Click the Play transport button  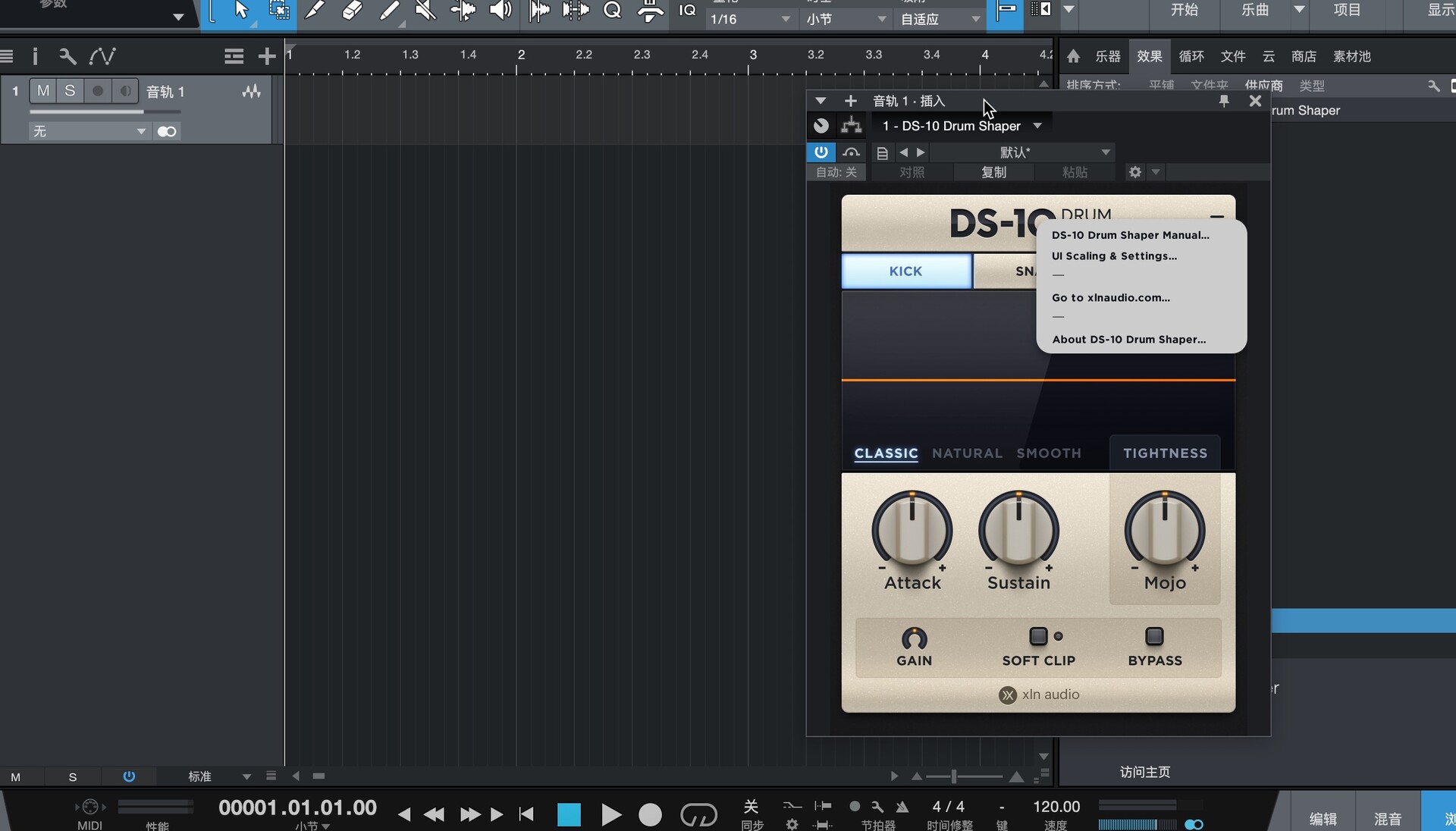[611, 815]
